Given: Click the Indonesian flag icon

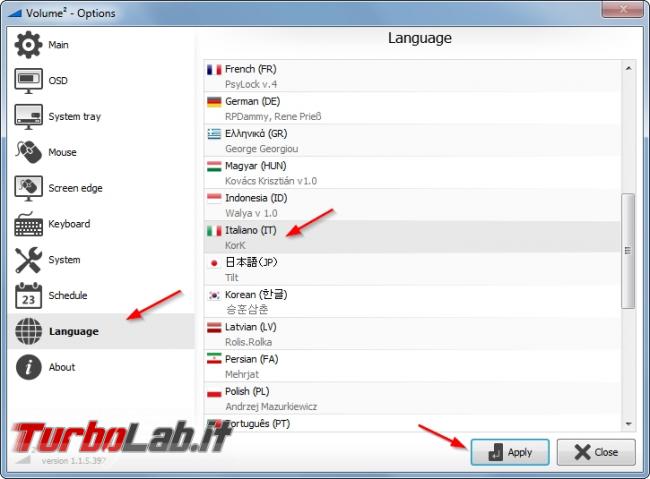Looking at the screenshot, I should (214, 198).
